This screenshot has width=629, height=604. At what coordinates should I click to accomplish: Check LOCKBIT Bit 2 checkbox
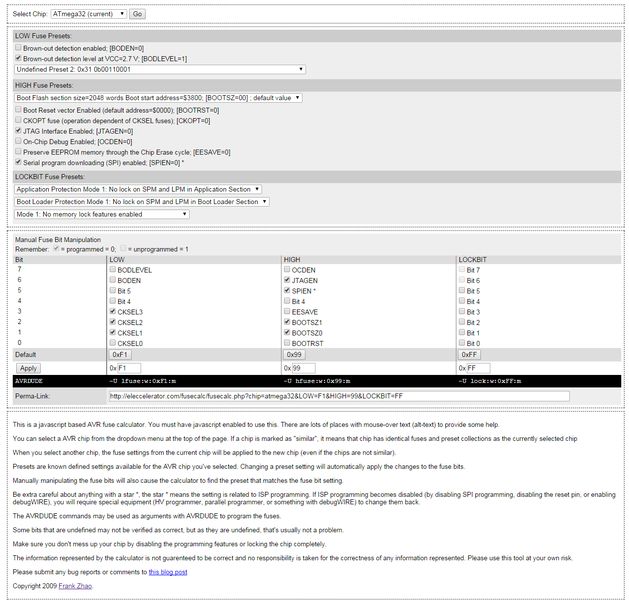point(462,322)
